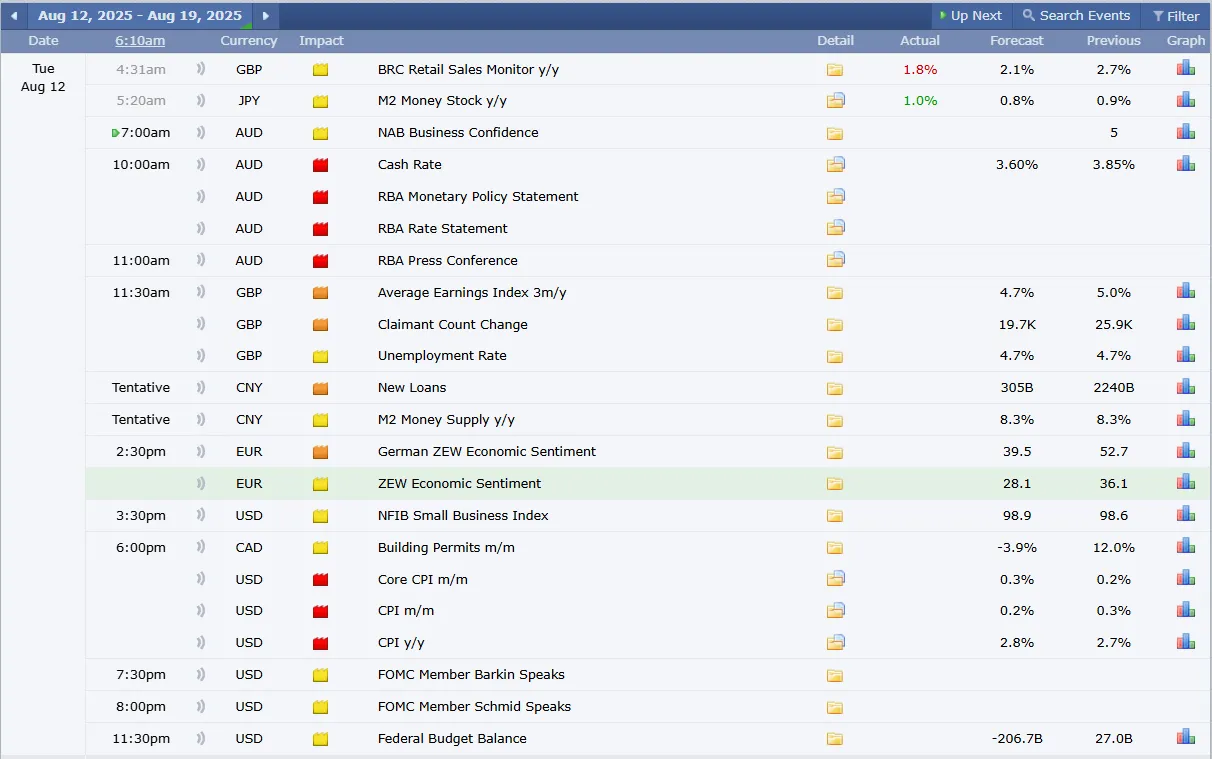Toggle alert speaker for Claimant Count Change
The width and height of the screenshot is (1212, 759).
point(201,324)
